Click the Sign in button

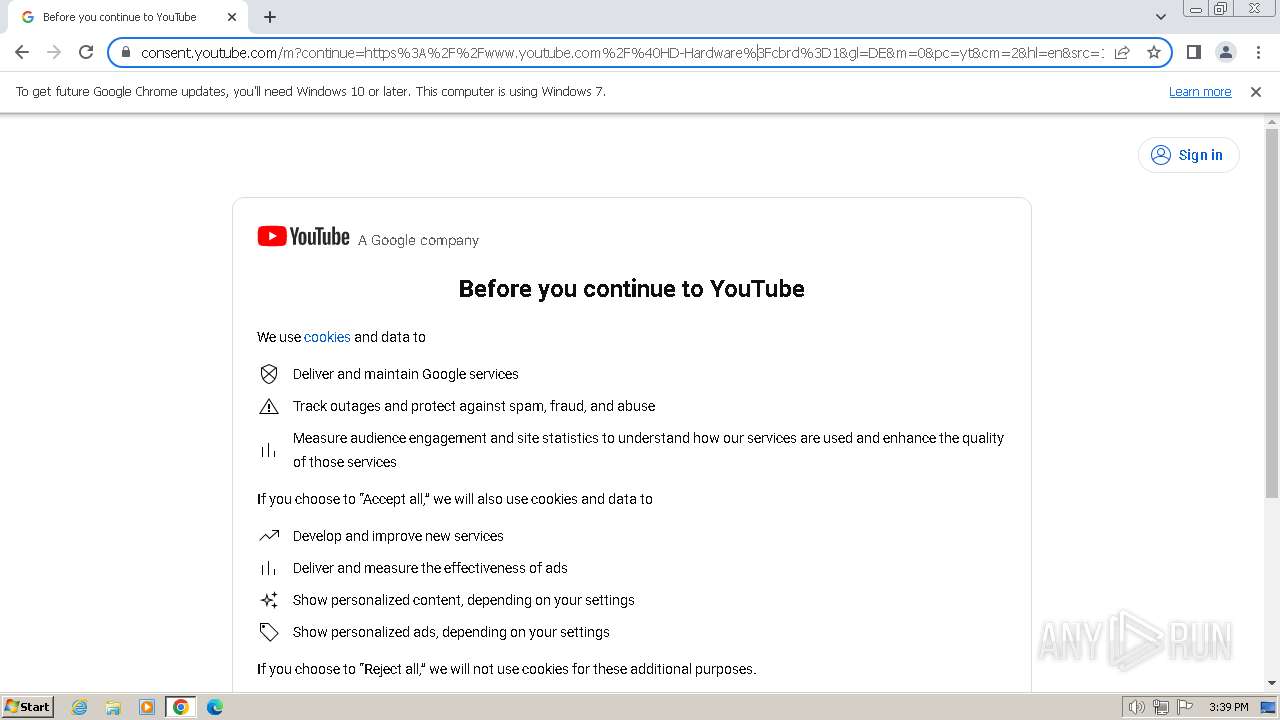[1188, 155]
